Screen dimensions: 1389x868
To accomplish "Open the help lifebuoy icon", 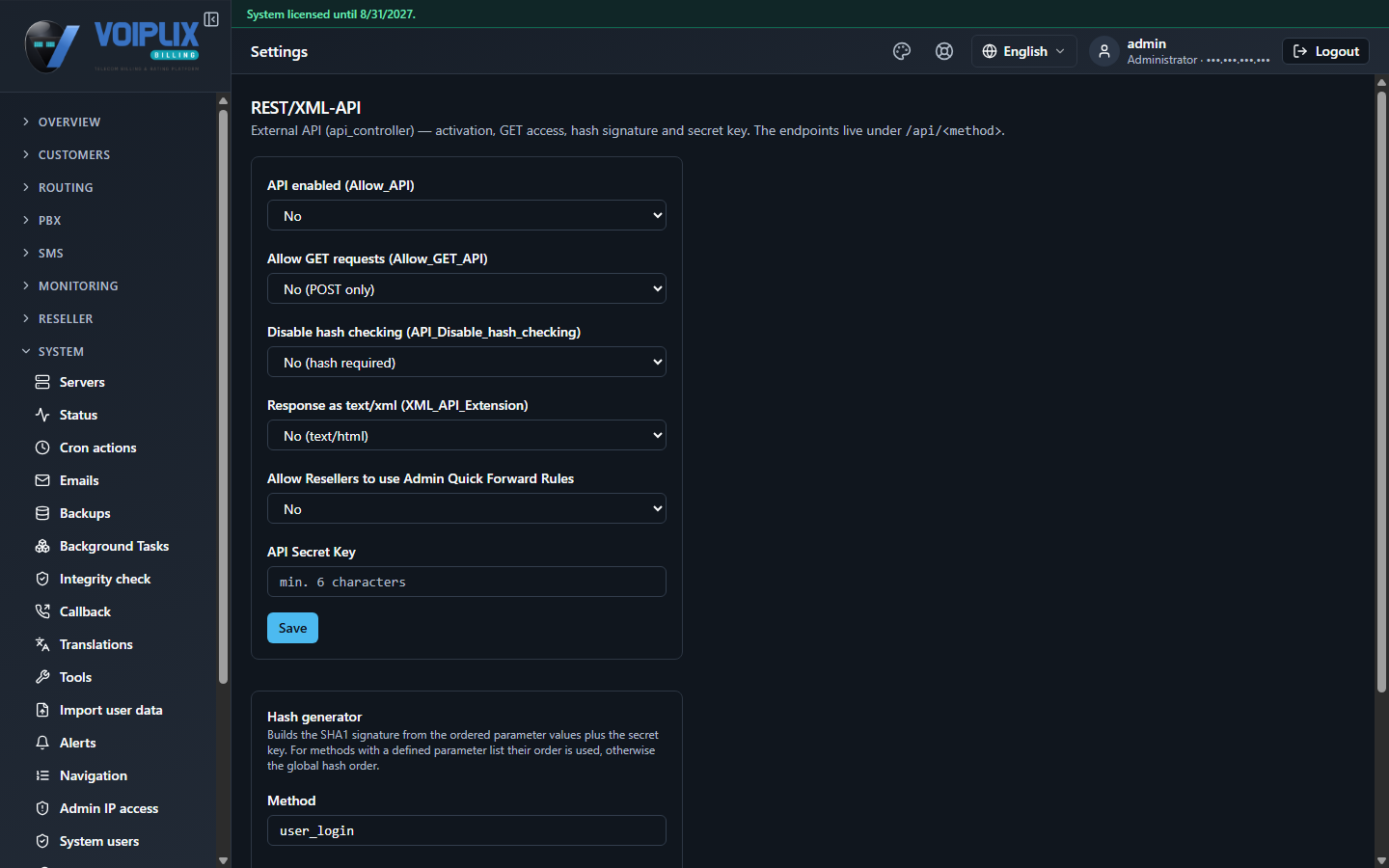I will point(944,51).
